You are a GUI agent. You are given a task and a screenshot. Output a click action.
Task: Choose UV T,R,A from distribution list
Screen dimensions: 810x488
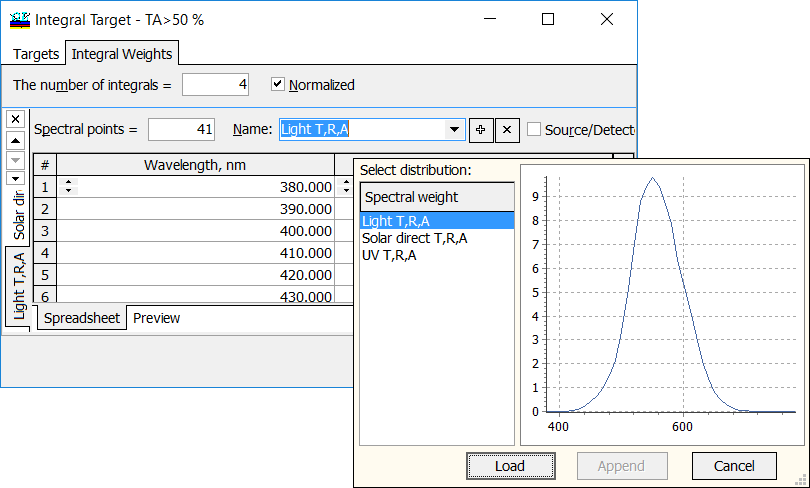tap(389, 255)
